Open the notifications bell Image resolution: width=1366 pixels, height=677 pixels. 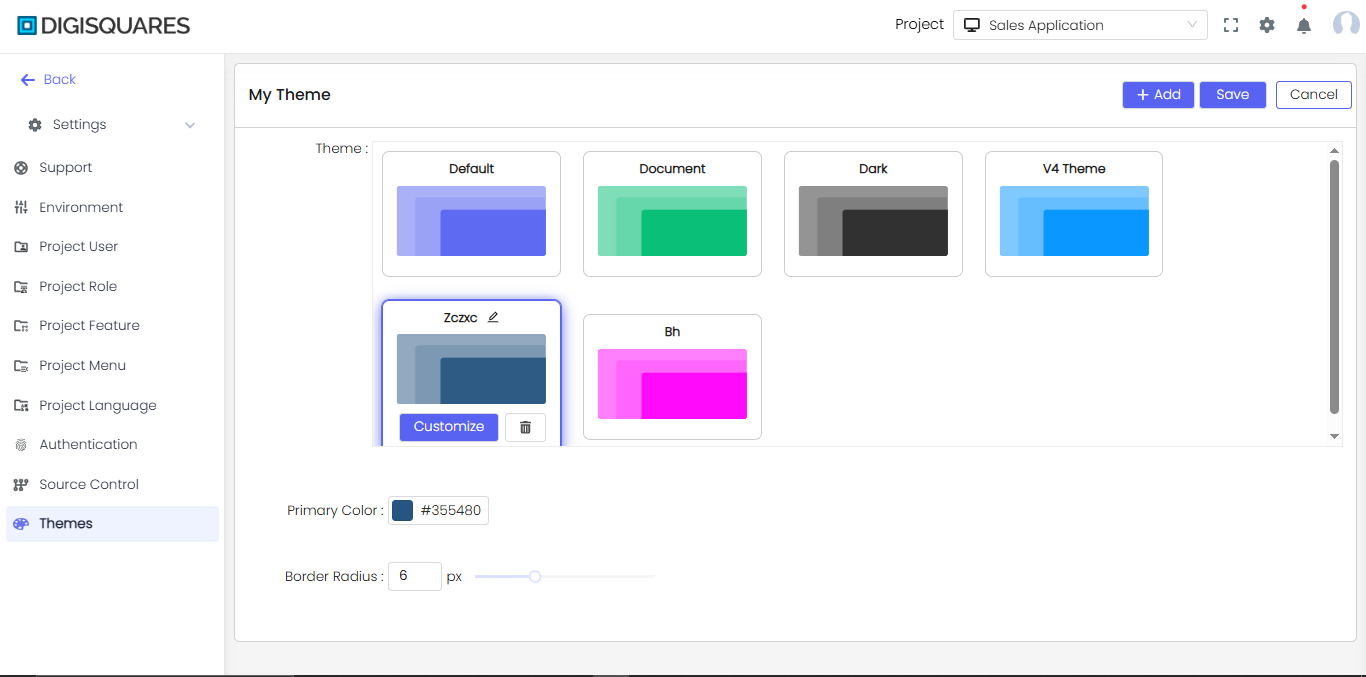coord(1304,26)
